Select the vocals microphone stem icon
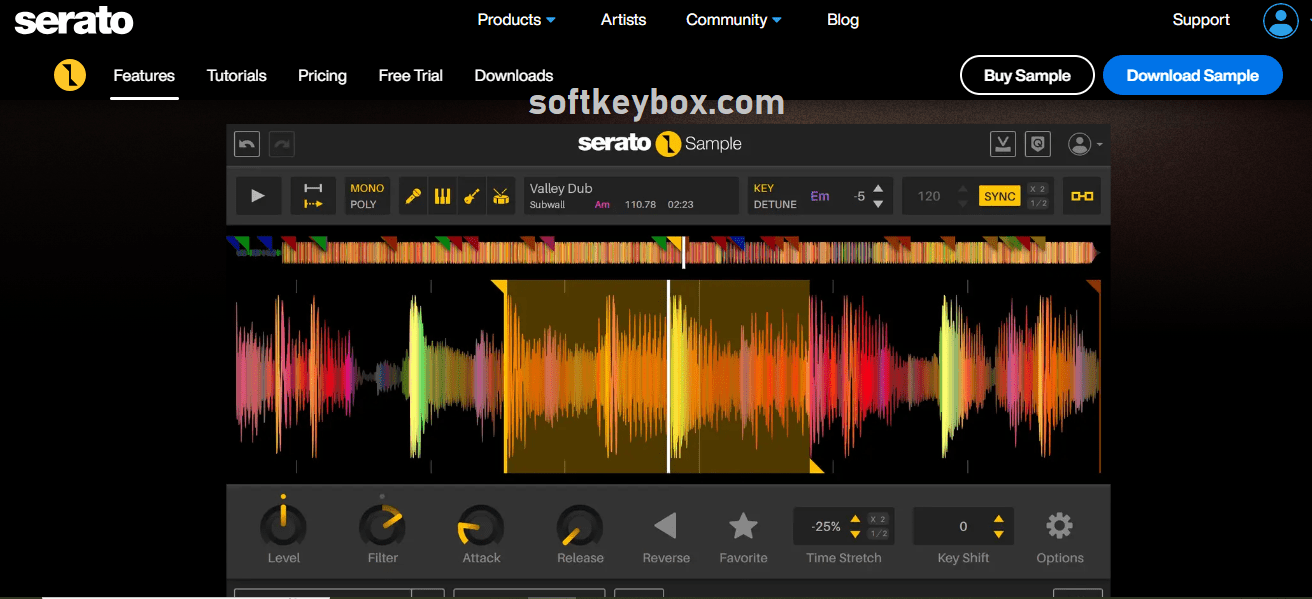 pos(413,195)
